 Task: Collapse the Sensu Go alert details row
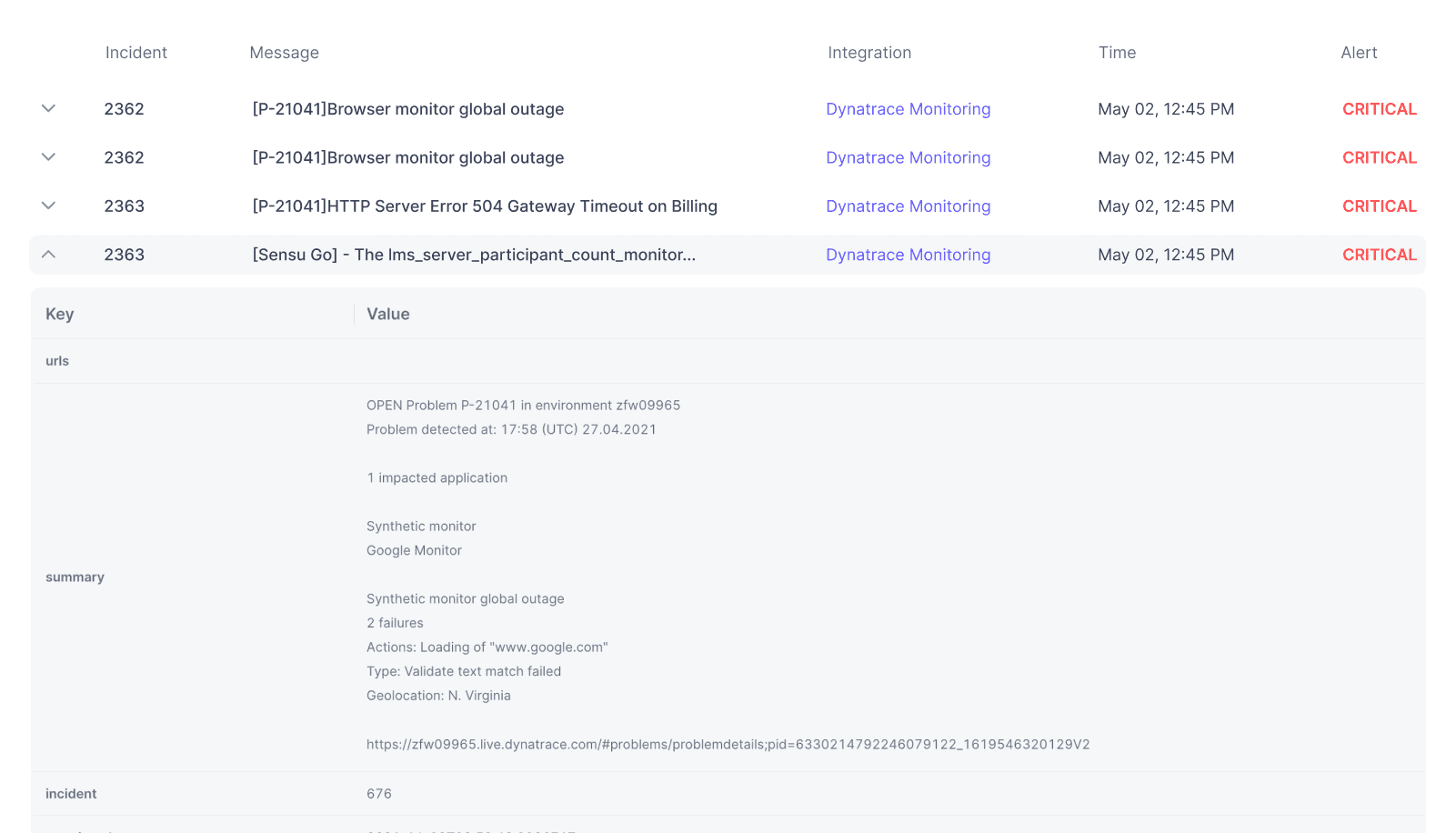pyautogui.click(x=47, y=255)
